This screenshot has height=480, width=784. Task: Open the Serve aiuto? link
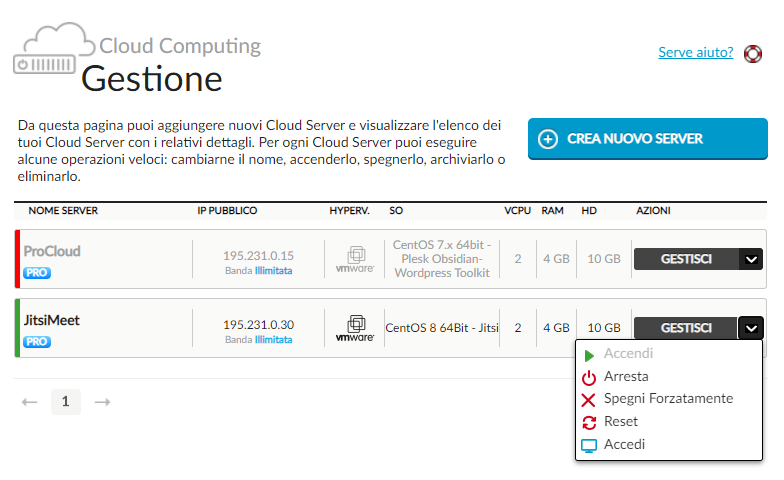tap(696, 52)
